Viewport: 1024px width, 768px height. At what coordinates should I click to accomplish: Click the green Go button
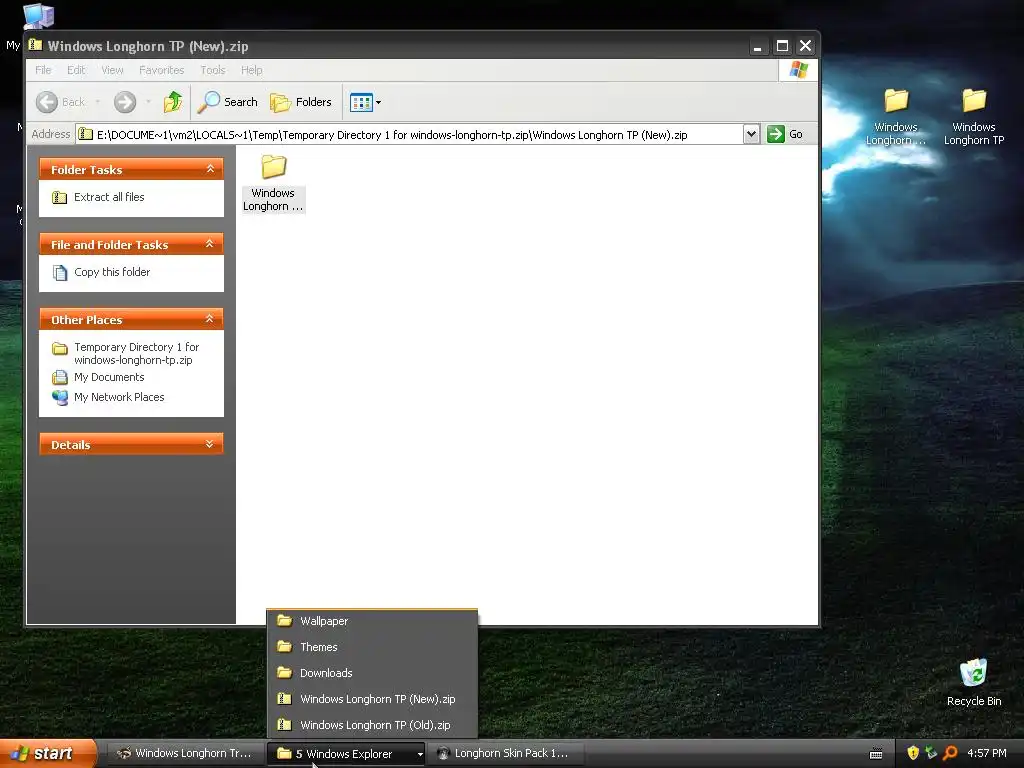tap(784, 134)
